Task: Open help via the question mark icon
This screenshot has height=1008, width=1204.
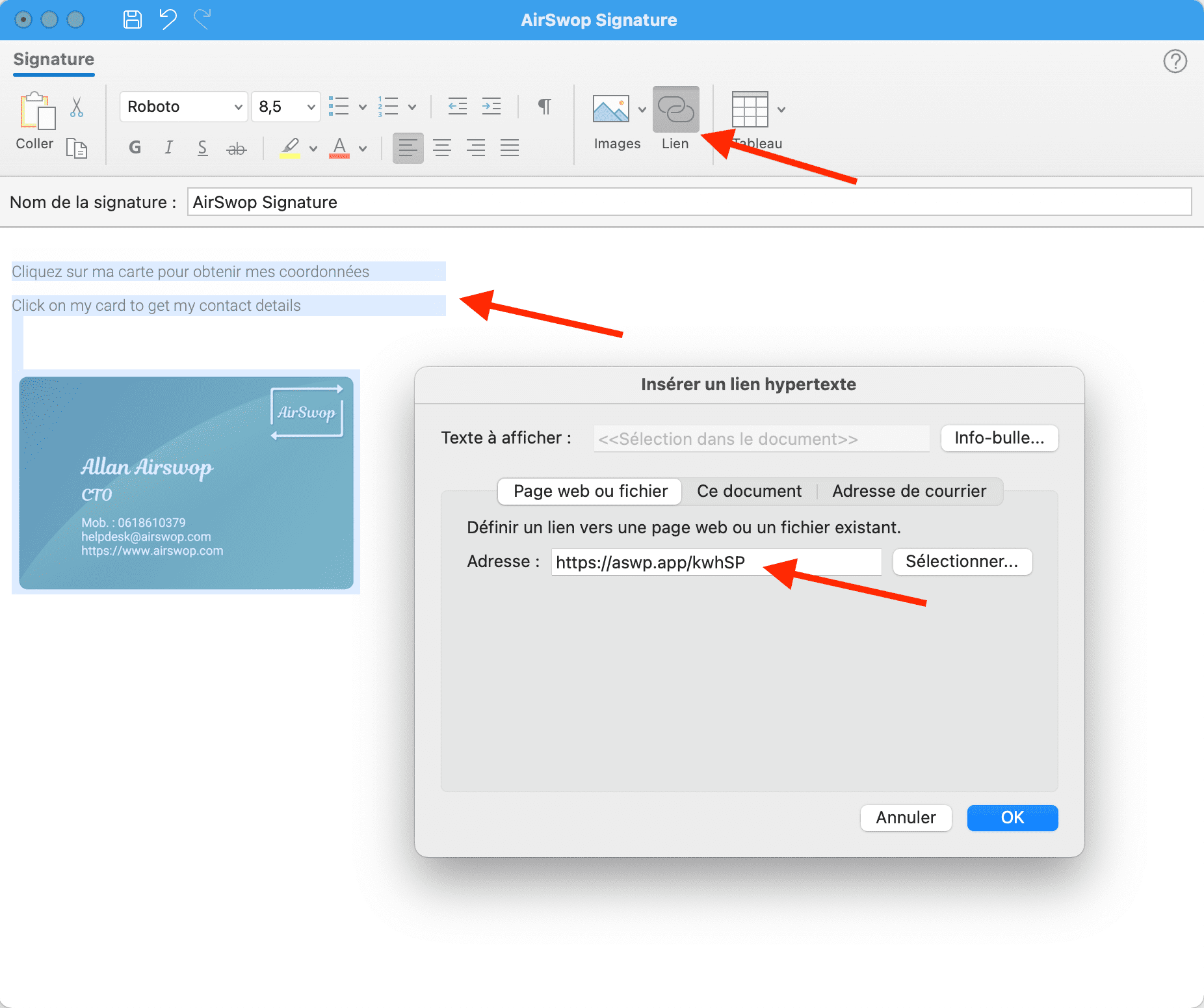Action: point(1175,61)
